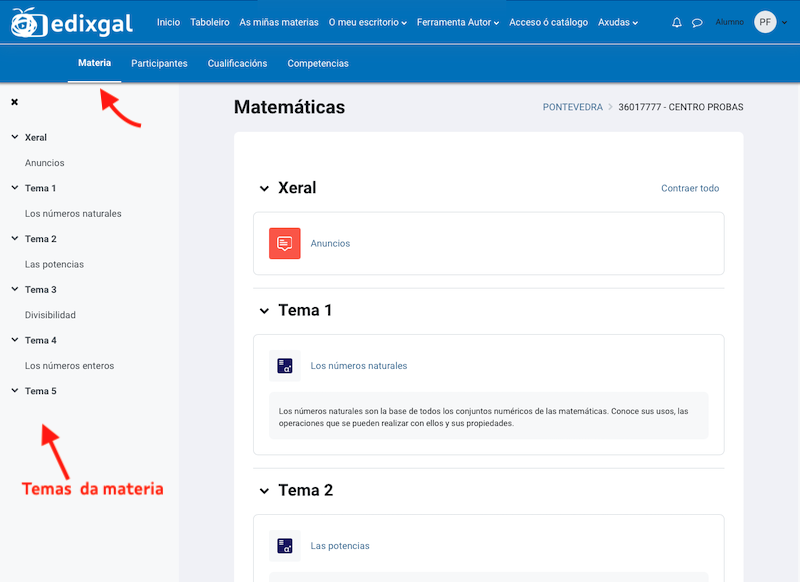The width and height of the screenshot is (800, 582).
Task: Click the Contraer todo link
Action: pos(688,188)
